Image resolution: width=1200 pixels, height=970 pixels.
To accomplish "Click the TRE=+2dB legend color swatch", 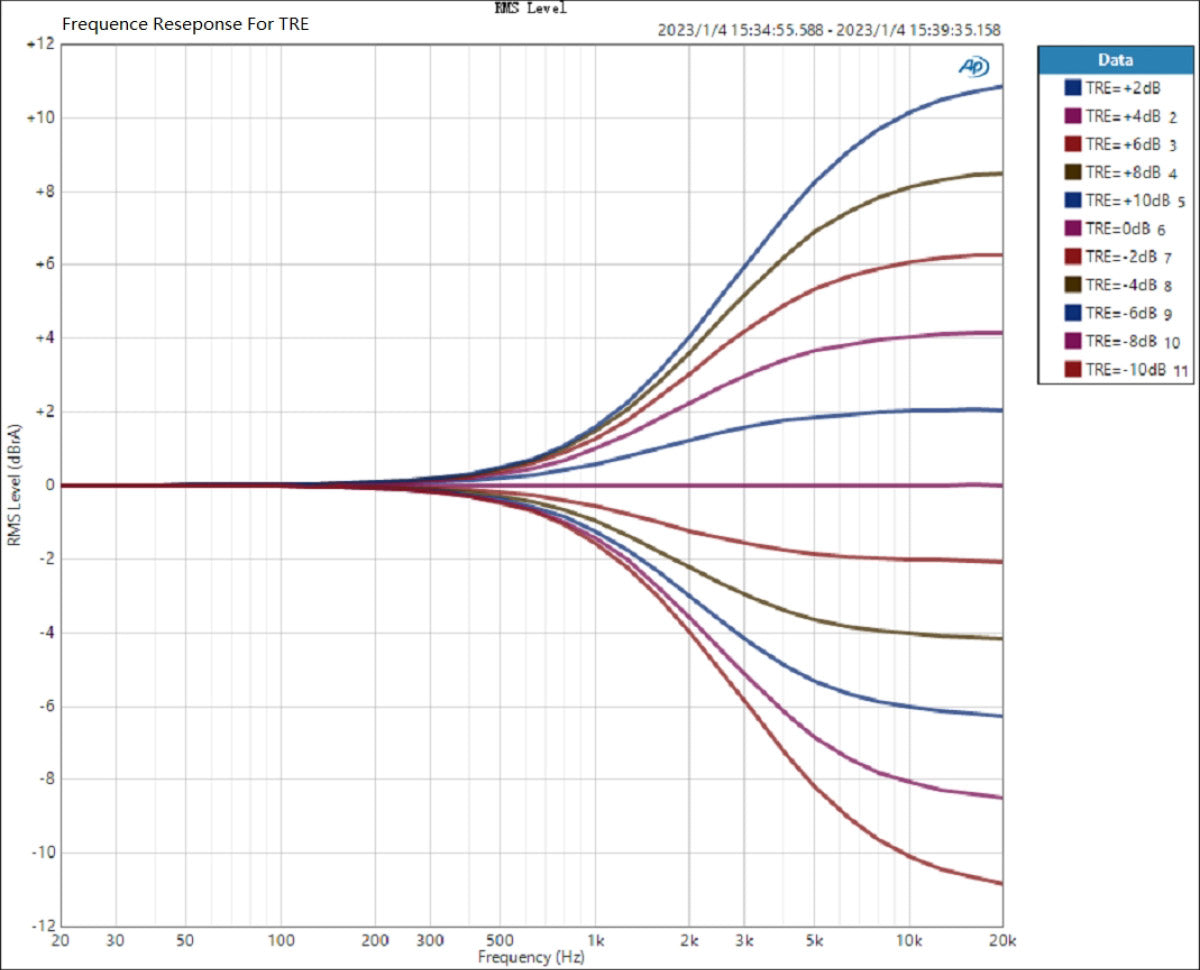I will click(x=1073, y=88).
